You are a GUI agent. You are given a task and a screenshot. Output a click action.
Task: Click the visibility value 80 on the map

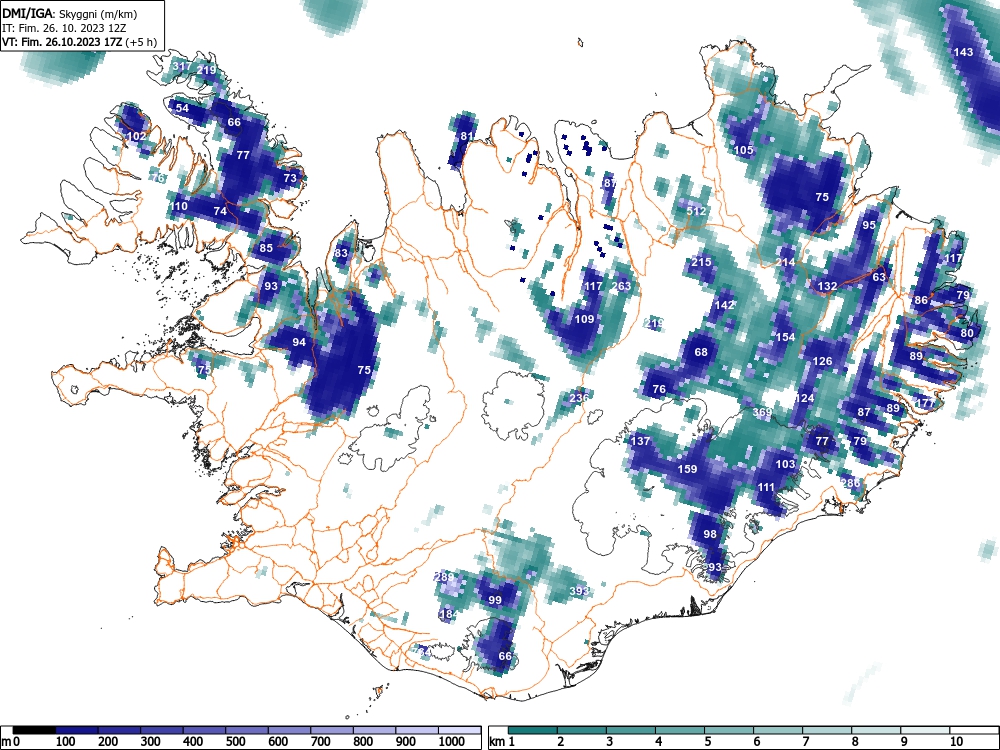[967, 333]
